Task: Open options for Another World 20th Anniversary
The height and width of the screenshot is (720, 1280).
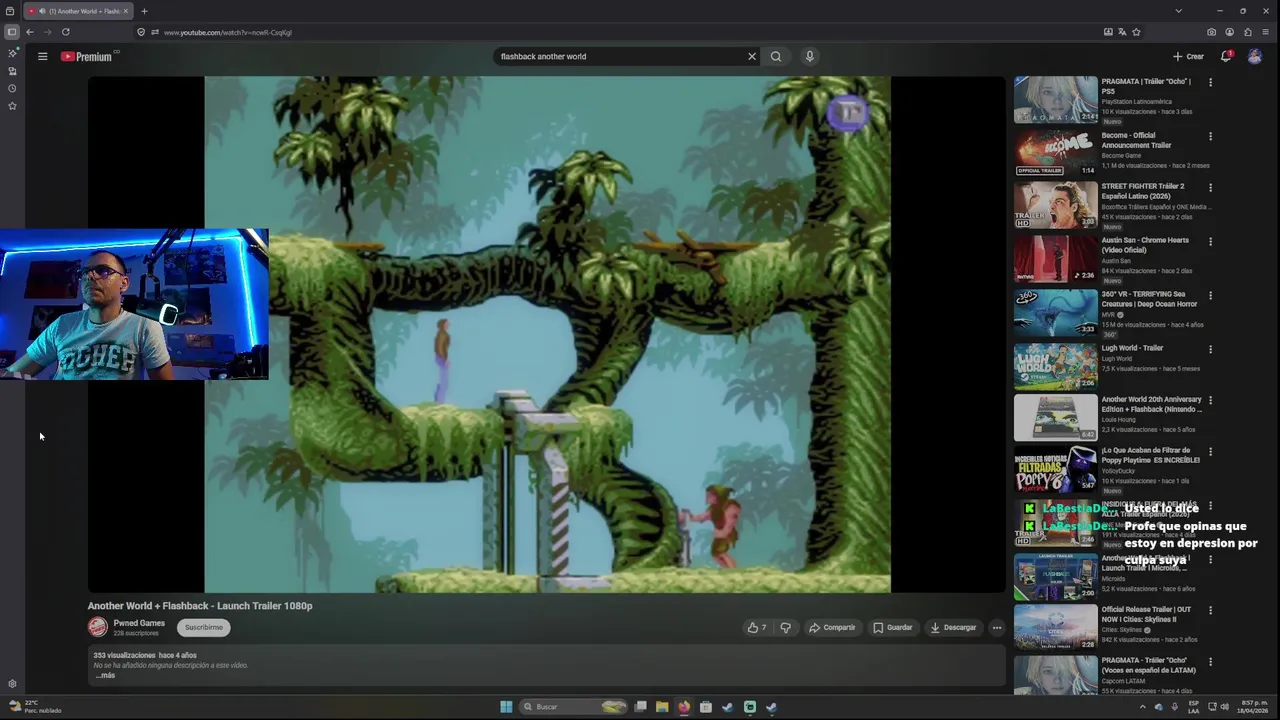Action: click(1210, 400)
